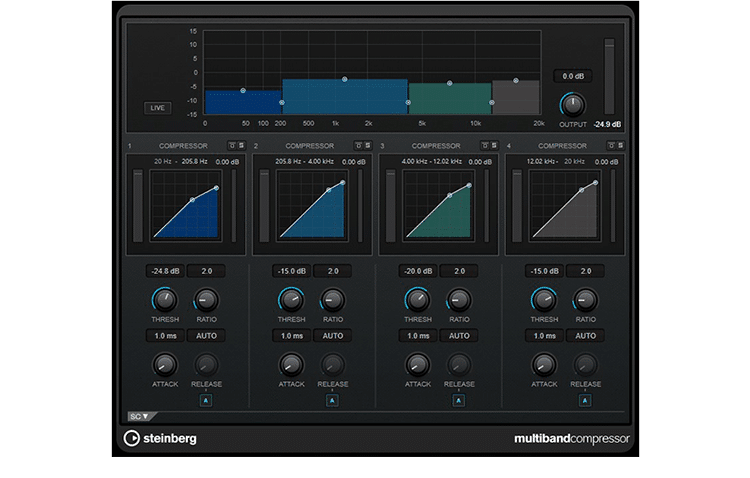The height and width of the screenshot is (478, 750).
Task: Click band 1 attack 1.0 ms field
Action: pos(165,336)
